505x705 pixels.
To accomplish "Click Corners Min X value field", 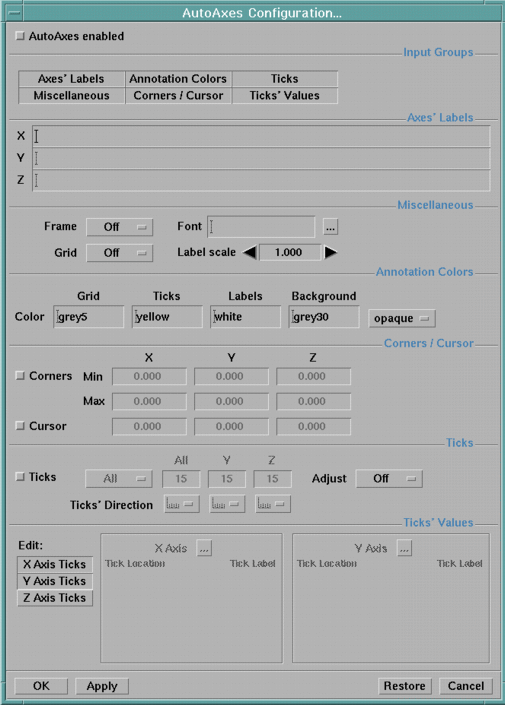I will (x=149, y=376).
